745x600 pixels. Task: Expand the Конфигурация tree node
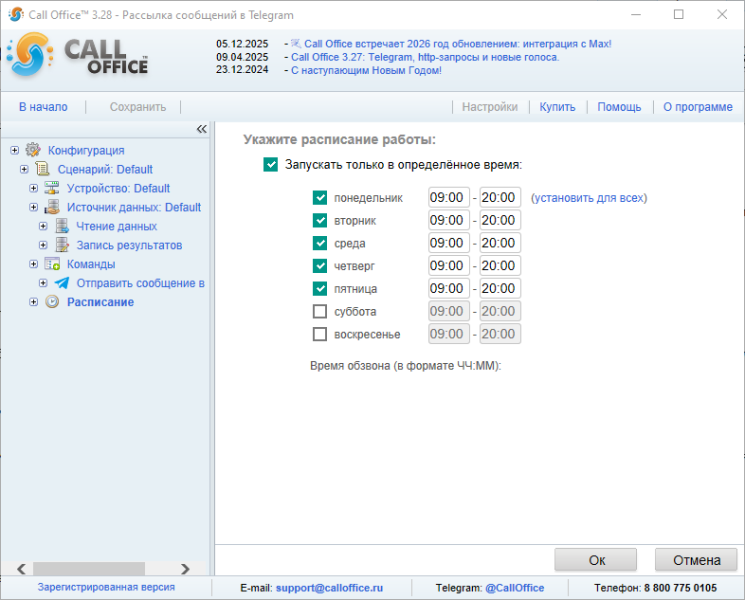coord(14,150)
